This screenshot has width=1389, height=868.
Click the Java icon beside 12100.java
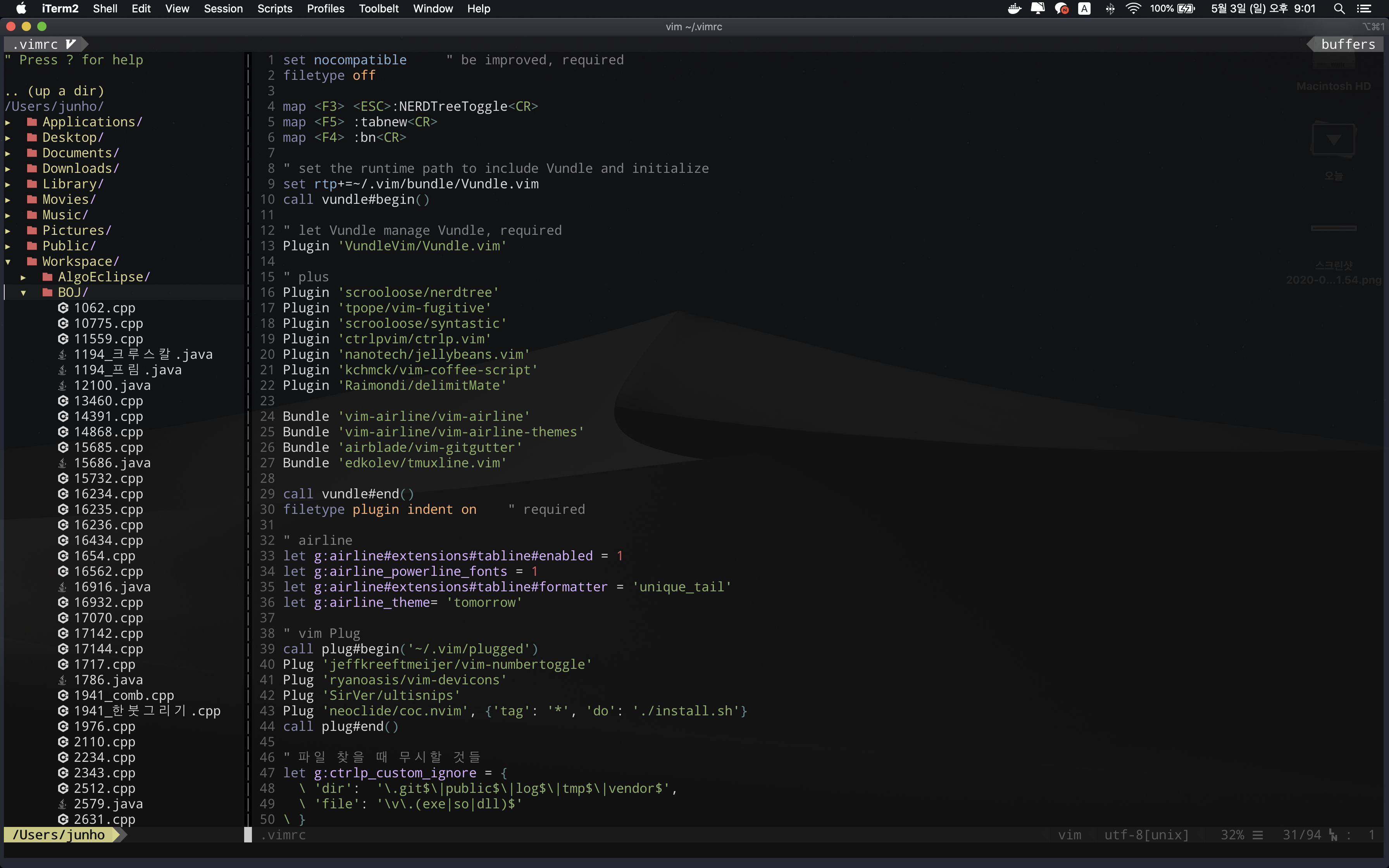coord(62,386)
